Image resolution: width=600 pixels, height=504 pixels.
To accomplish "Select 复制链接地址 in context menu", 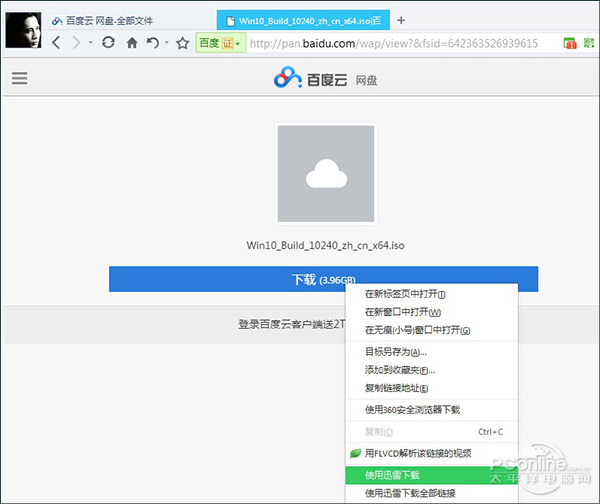I will pyautogui.click(x=432, y=388).
